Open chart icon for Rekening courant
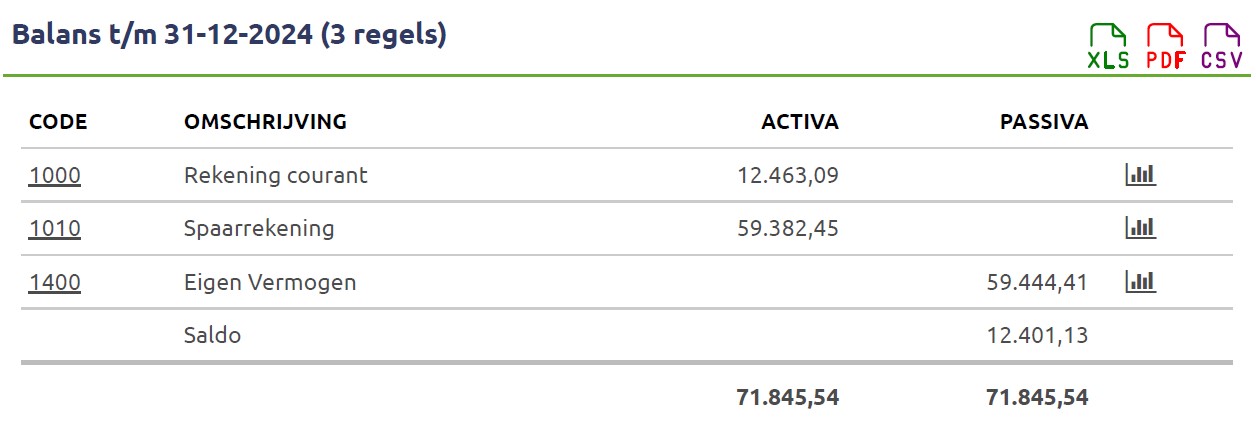The image size is (1256, 425). (1140, 176)
